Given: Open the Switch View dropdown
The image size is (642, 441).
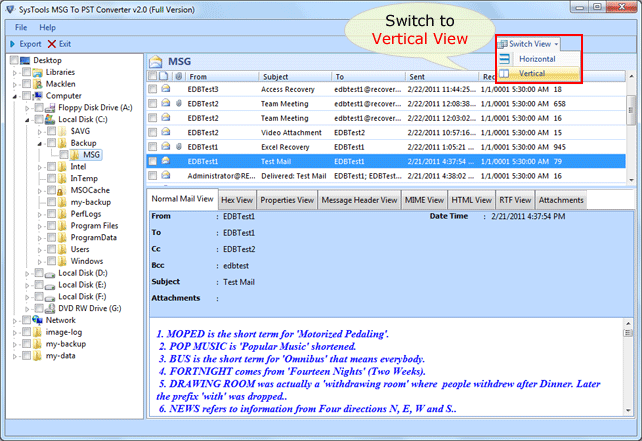Looking at the screenshot, I should coord(528,44).
